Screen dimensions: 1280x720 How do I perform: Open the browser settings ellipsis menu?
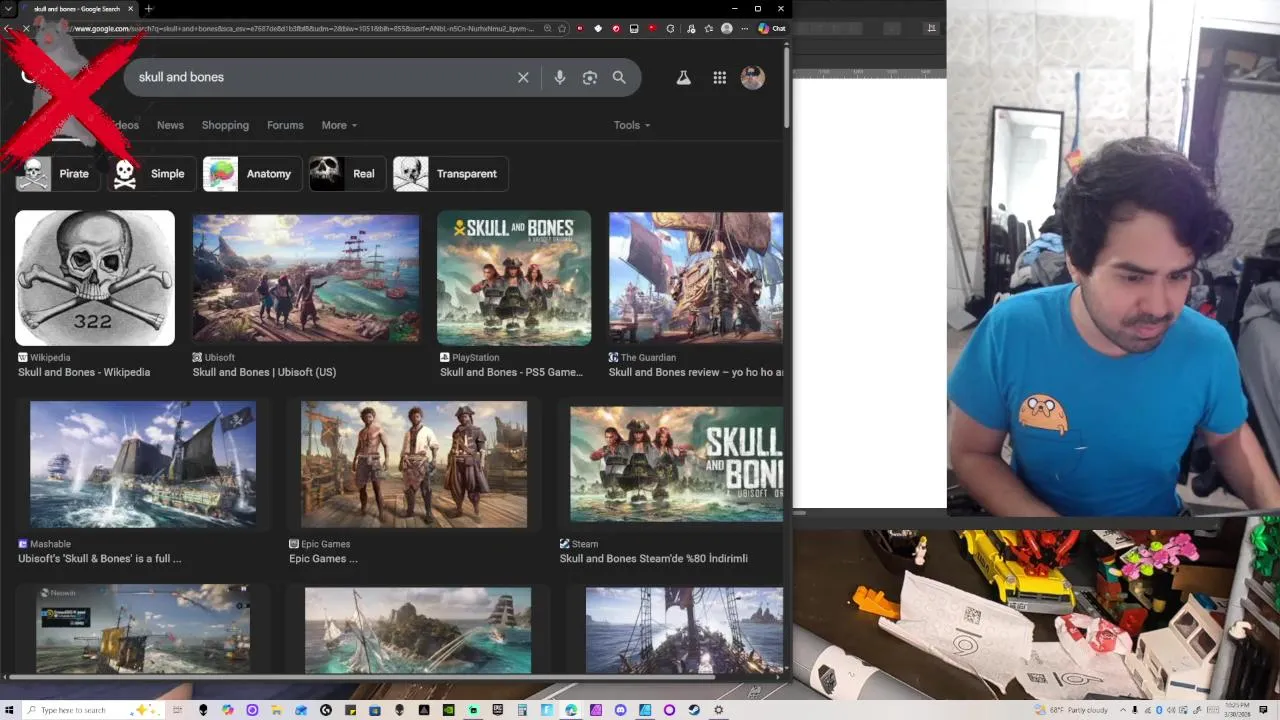744,29
